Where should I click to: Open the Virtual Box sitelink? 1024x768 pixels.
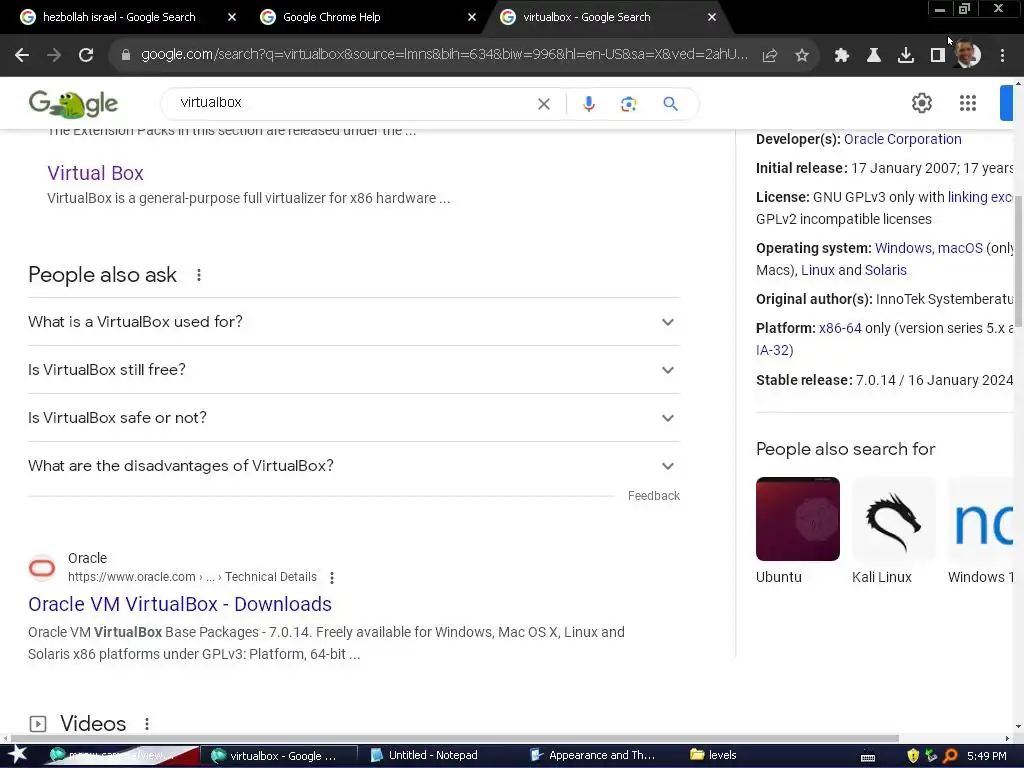[95, 173]
